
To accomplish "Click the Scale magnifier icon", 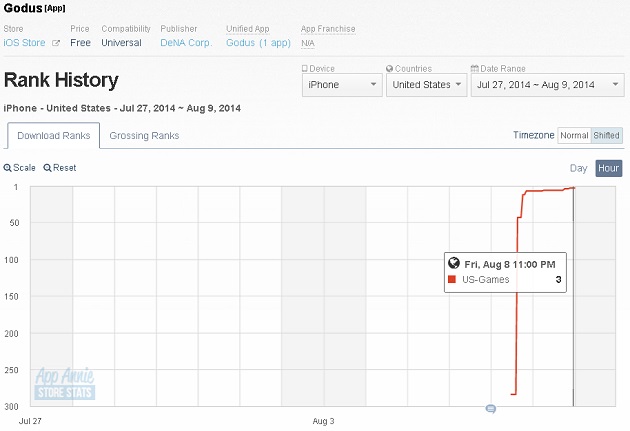I will [x=7, y=168].
